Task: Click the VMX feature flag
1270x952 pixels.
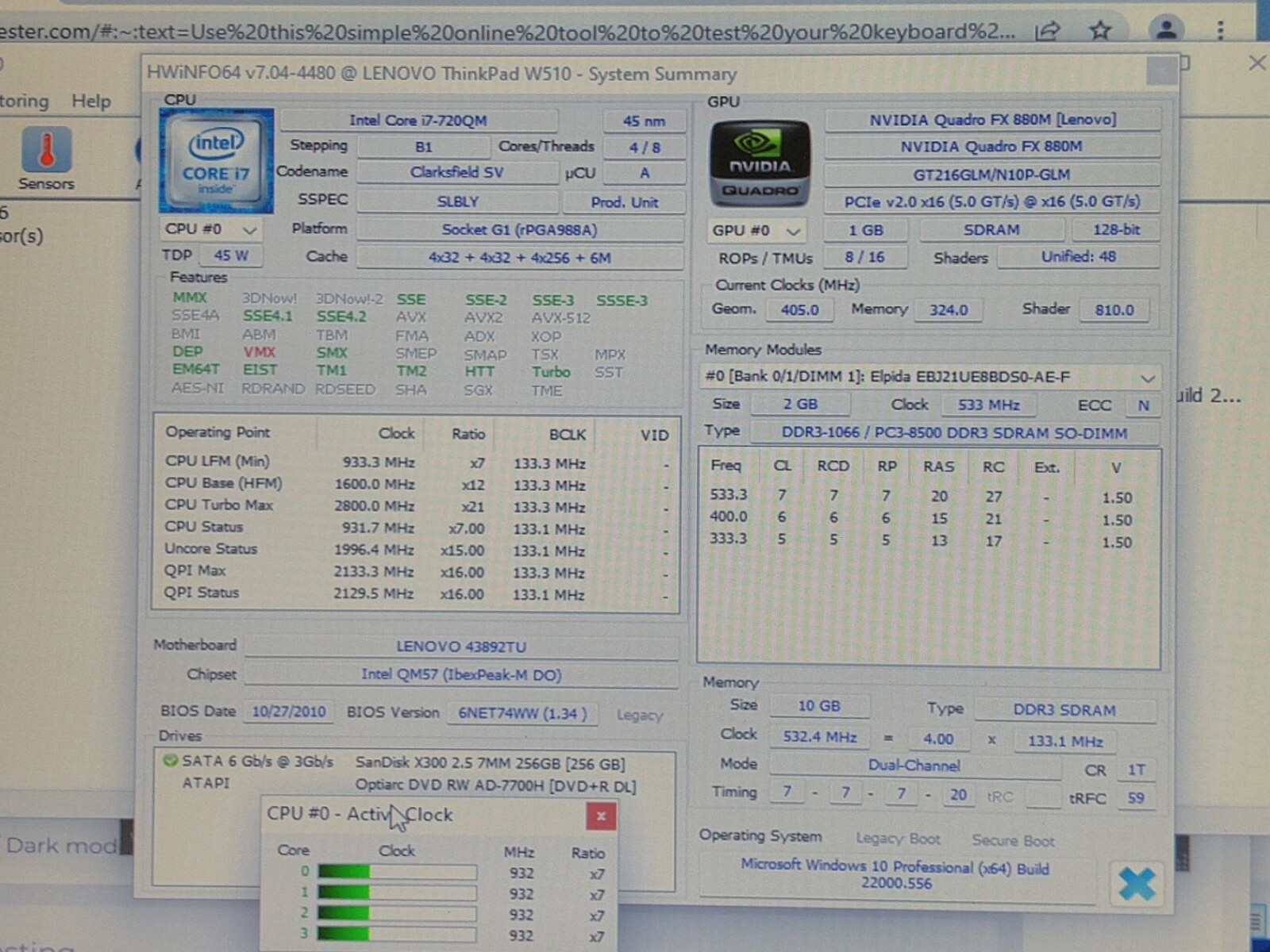Action: click(x=259, y=351)
